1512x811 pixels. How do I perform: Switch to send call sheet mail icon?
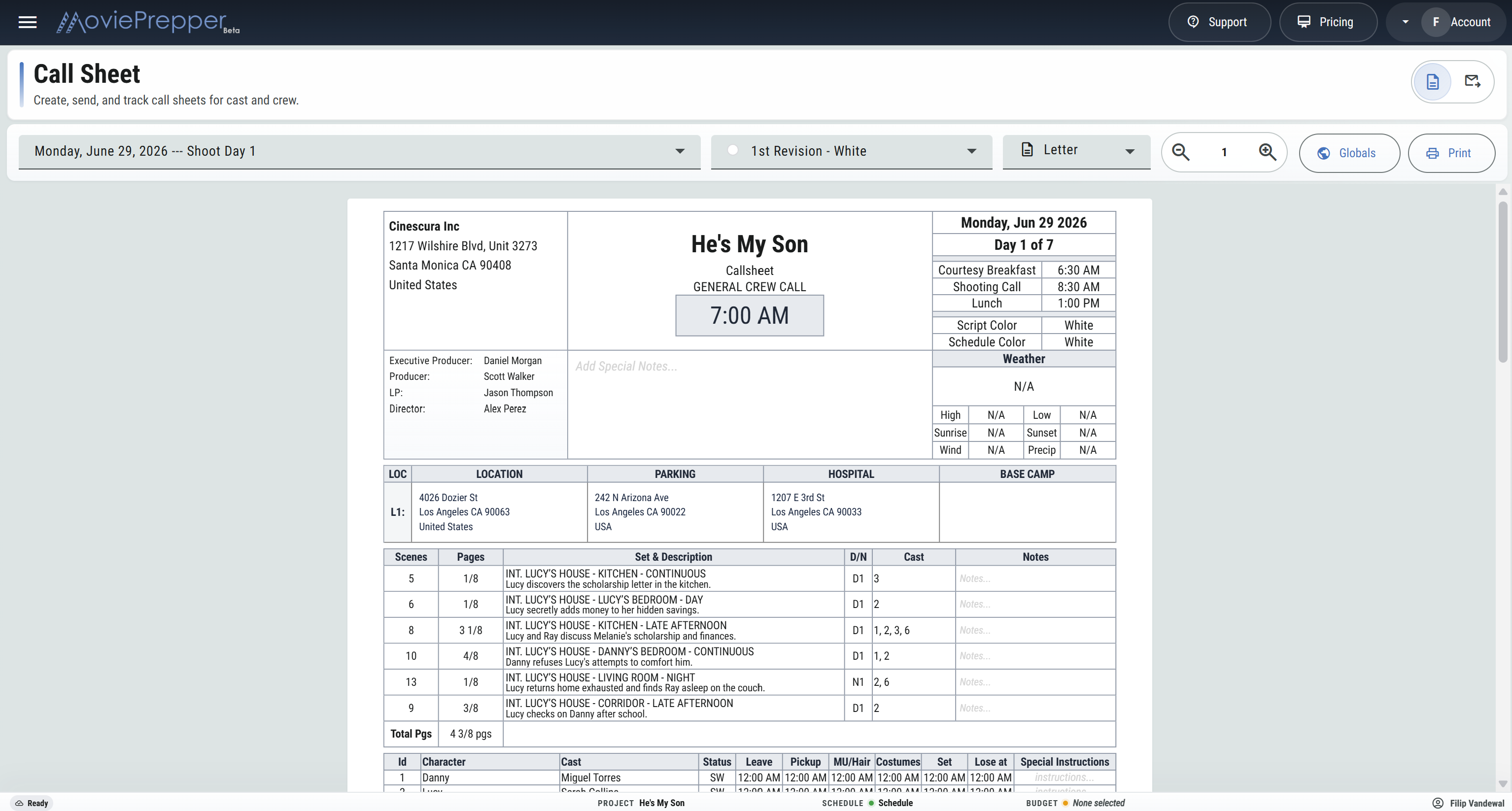(1472, 81)
